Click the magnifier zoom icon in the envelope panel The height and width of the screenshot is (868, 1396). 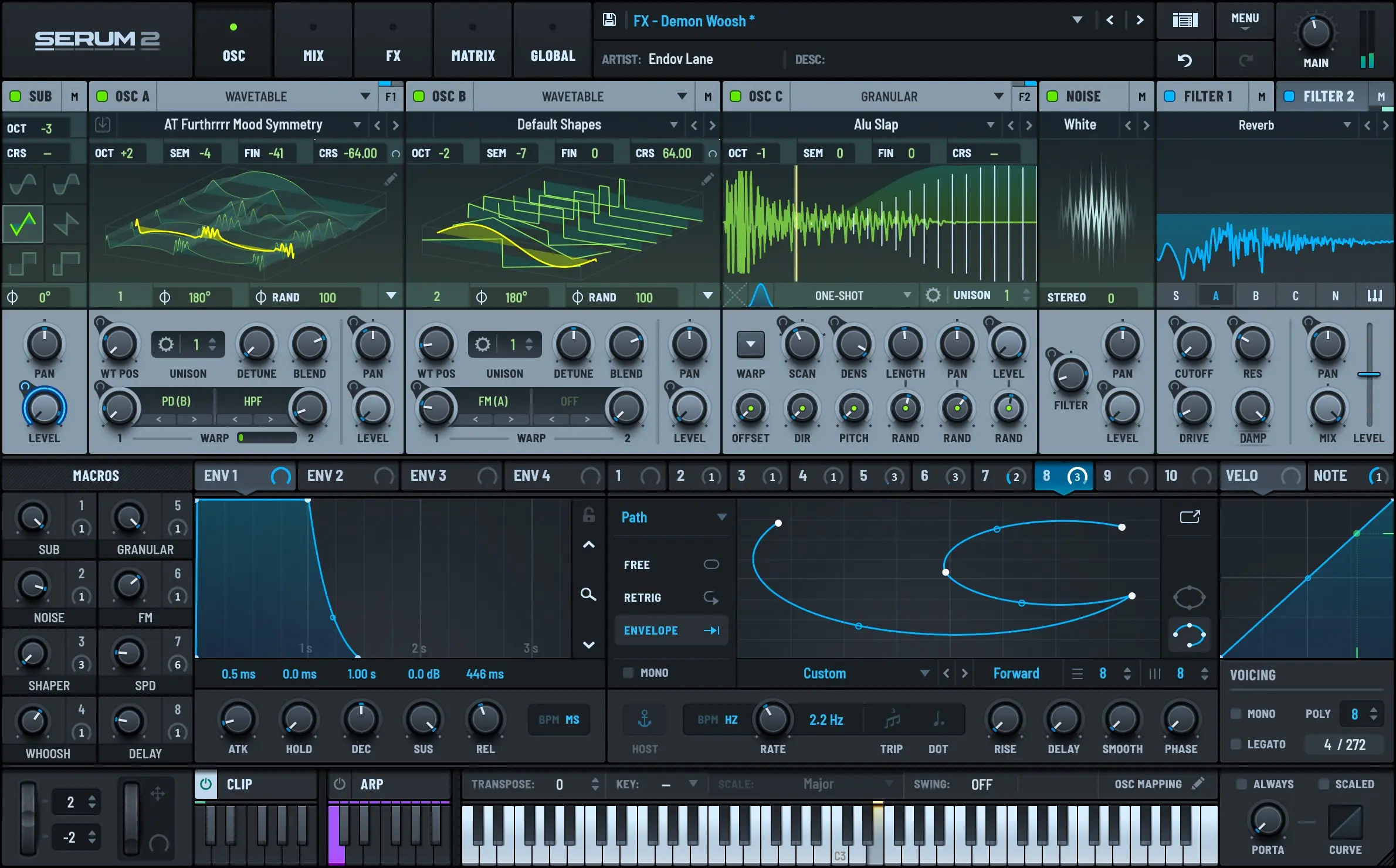[x=588, y=595]
